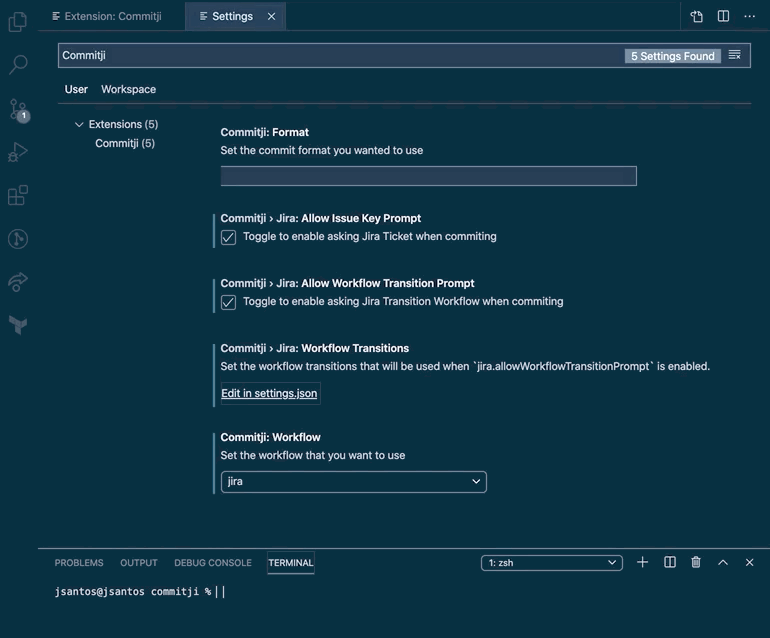Kill the terminal with trash icon
This screenshot has height=638, width=770.
pos(696,562)
